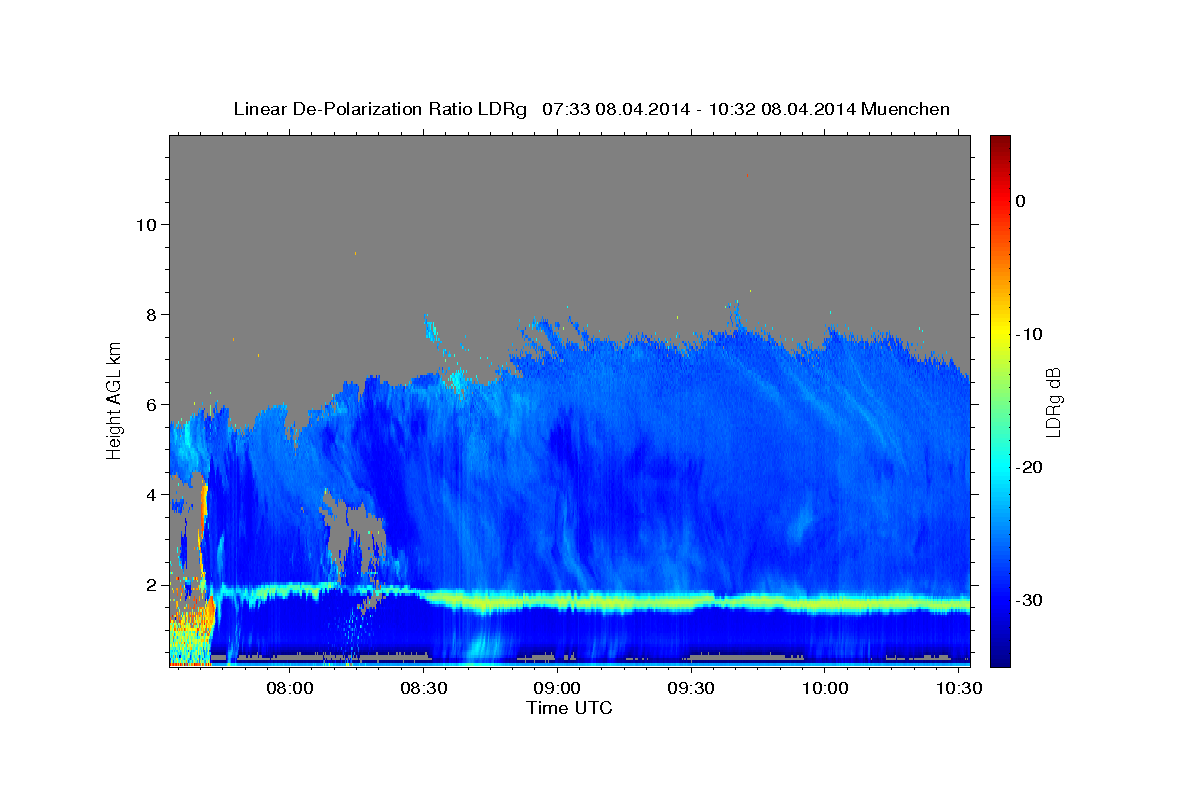Click the colorbar value 0
Viewport: 1200px width, 800px height.
[x=1020, y=201]
